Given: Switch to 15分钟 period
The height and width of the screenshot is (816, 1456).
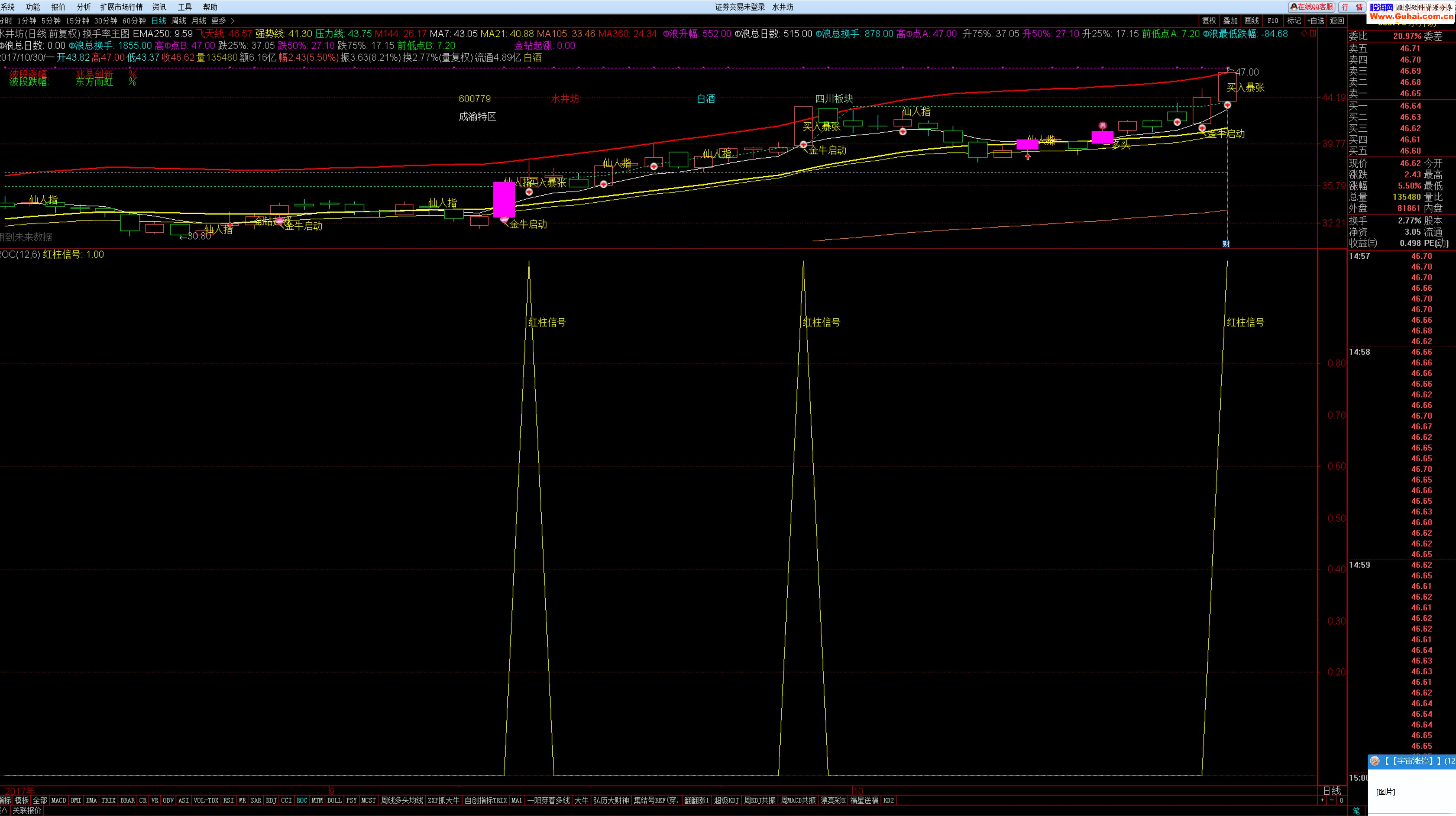Looking at the screenshot, I should click(x=77, y=21).
